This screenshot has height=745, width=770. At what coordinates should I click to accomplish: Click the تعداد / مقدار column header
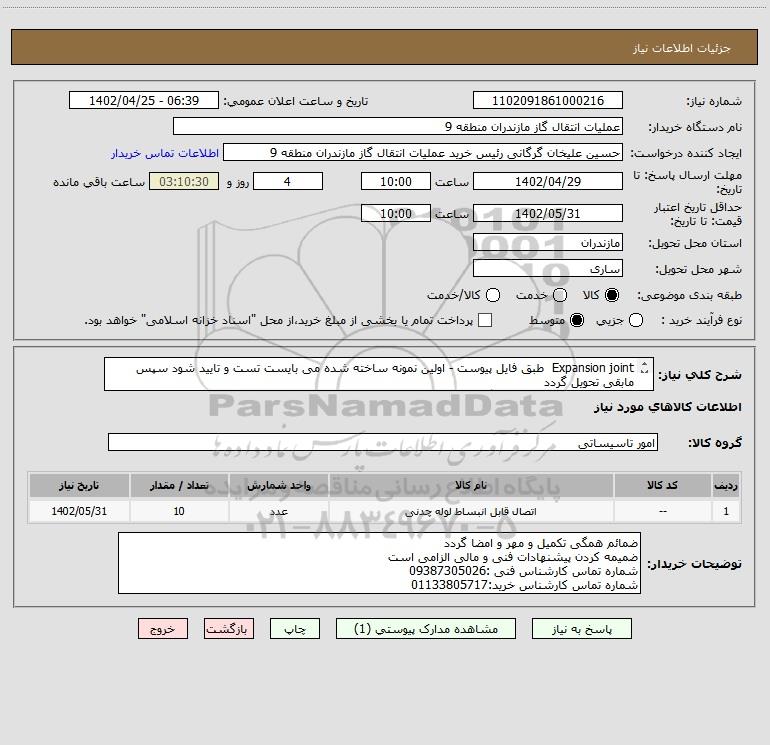[x=179, y=486]
